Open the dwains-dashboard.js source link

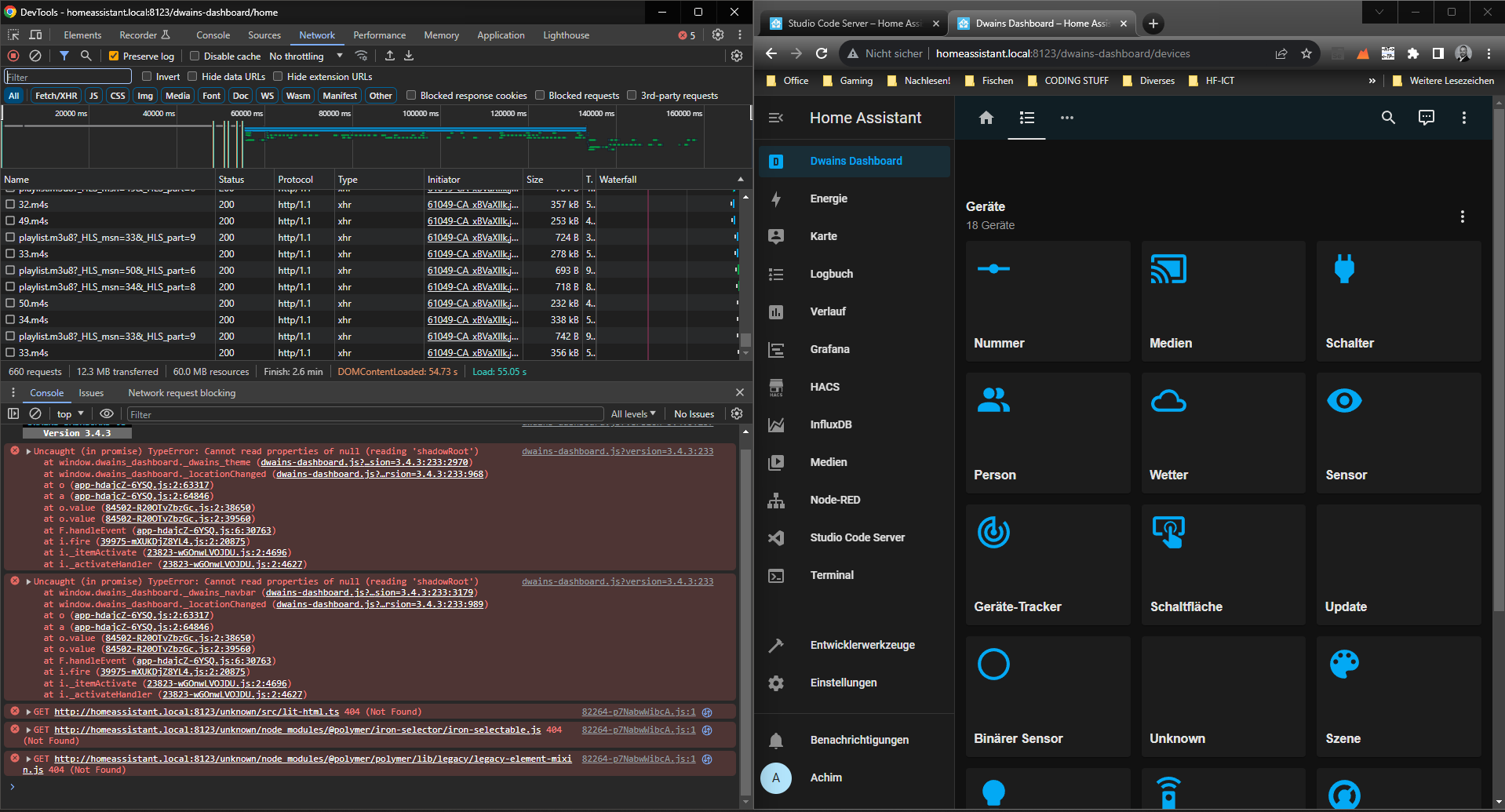(x=617, y=451)
